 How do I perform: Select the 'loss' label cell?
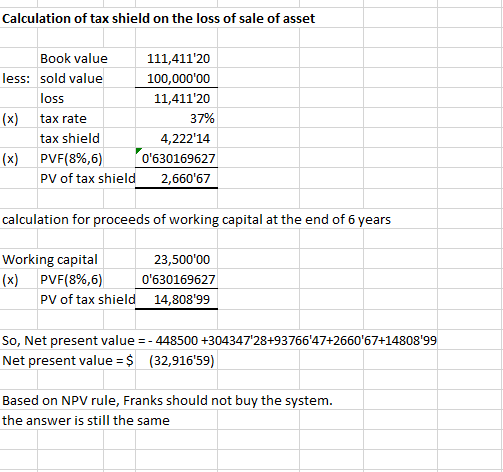pos(52,99)
